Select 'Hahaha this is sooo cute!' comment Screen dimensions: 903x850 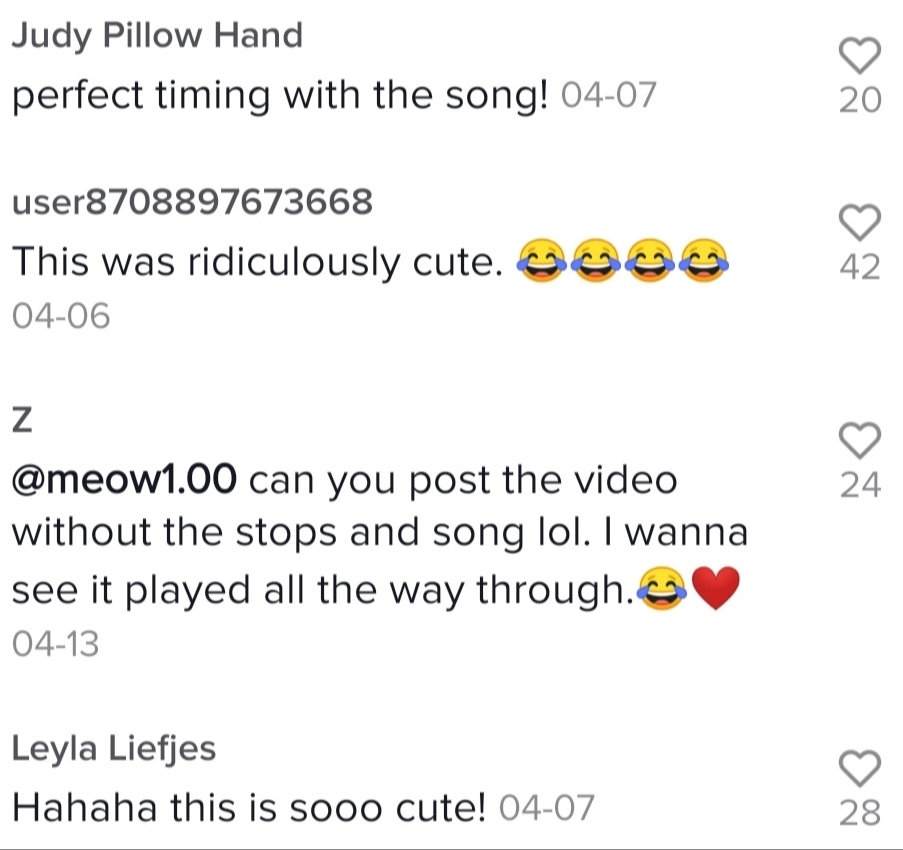coord(248,807)
